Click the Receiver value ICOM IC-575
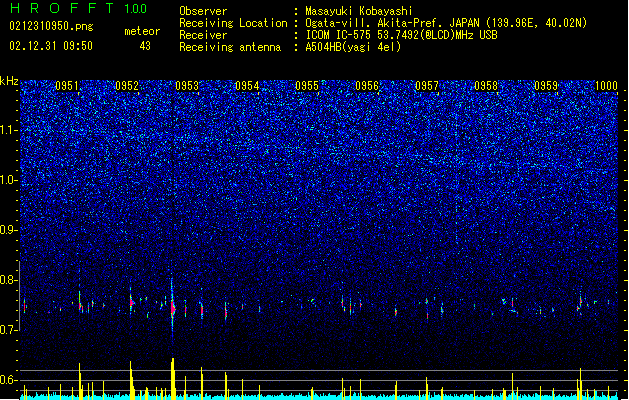 click(x=338, y=35)
